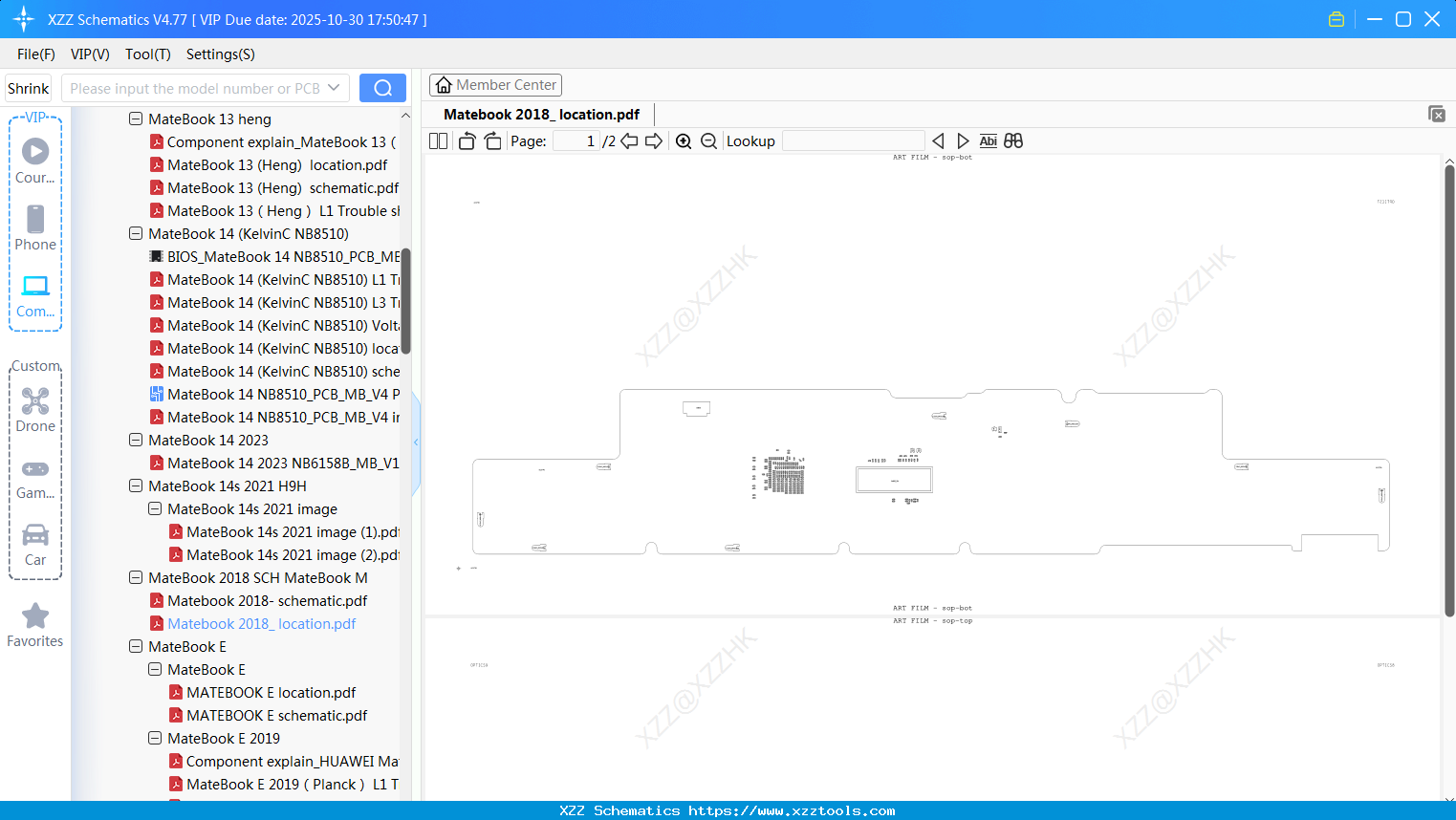Find next lookup result
Viewport: 1456px width, 820px height.
[x=963, y=141]
